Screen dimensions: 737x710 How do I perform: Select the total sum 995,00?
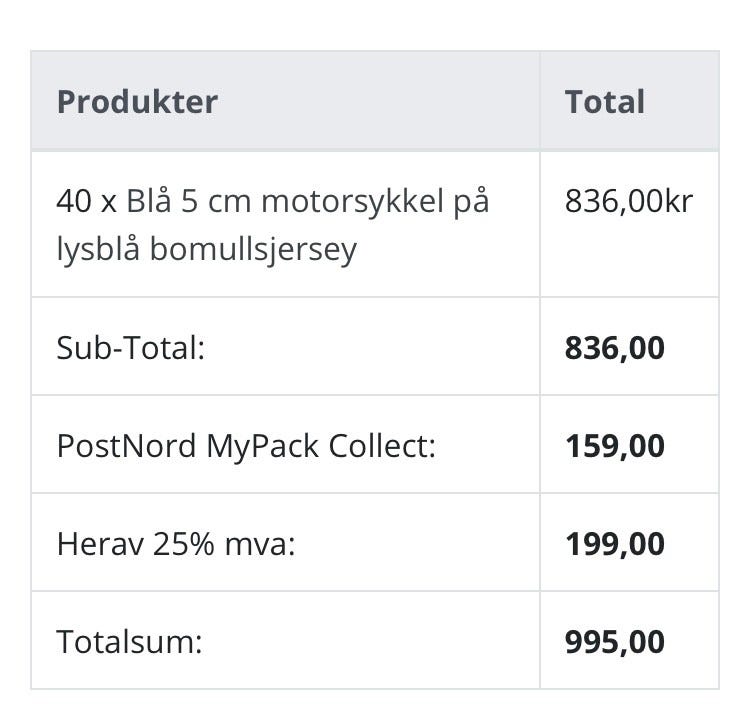[614, 642]
